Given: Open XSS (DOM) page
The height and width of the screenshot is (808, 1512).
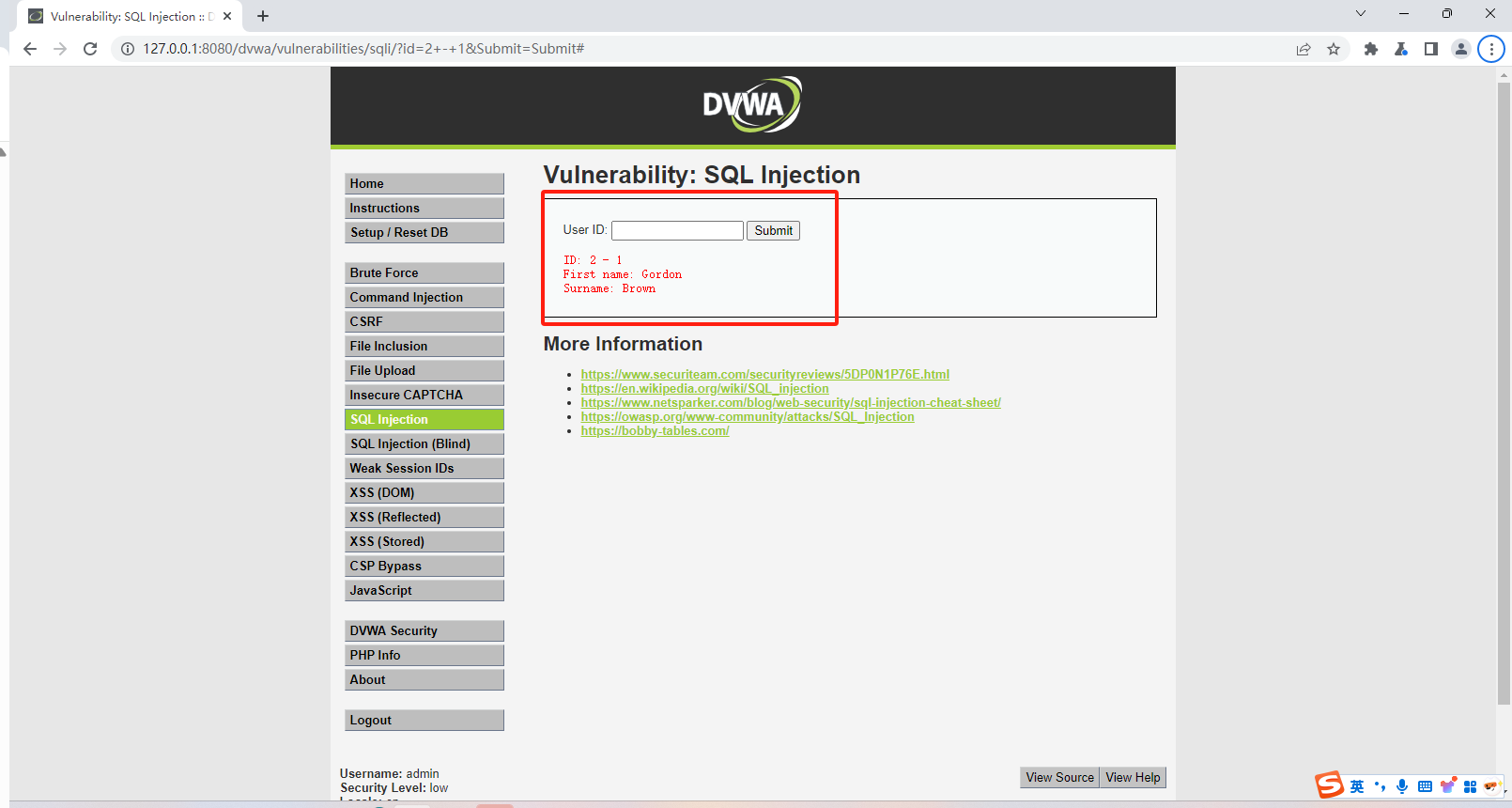Looking at the screenshot, I should [x=424, y=492].
